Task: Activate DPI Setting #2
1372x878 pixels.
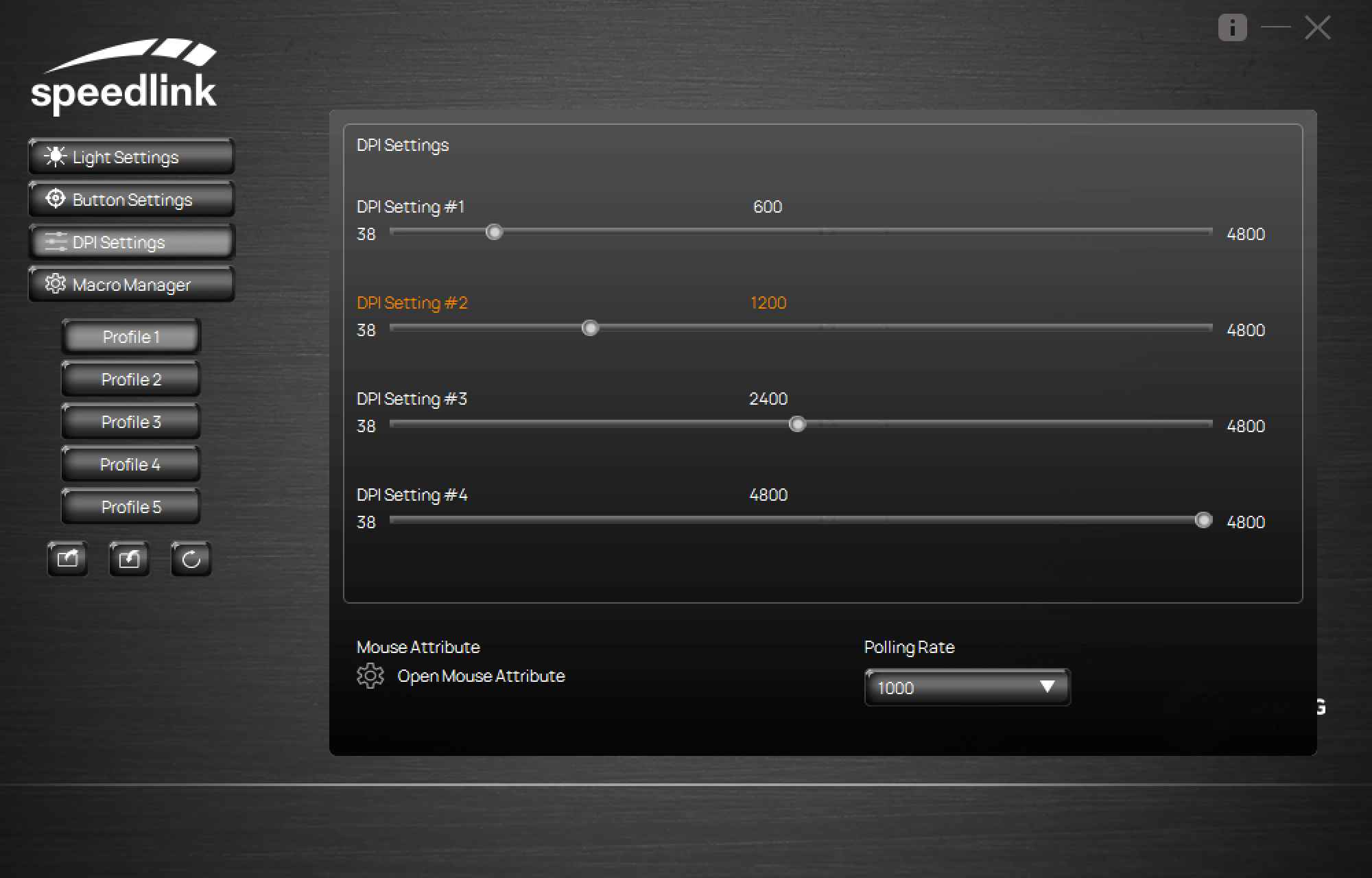Action: tap(412, 302)
